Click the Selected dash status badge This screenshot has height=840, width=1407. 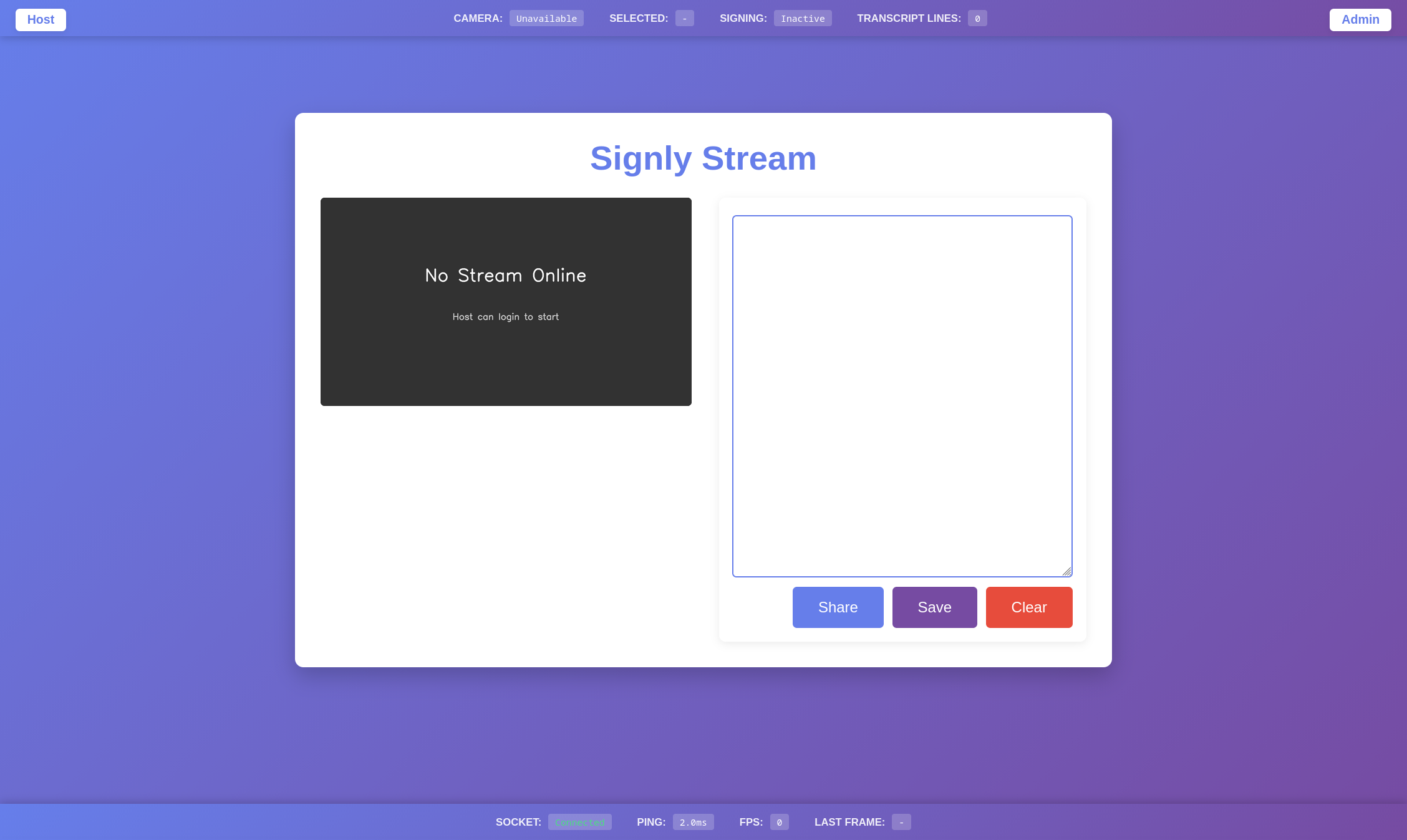[684, 19]
